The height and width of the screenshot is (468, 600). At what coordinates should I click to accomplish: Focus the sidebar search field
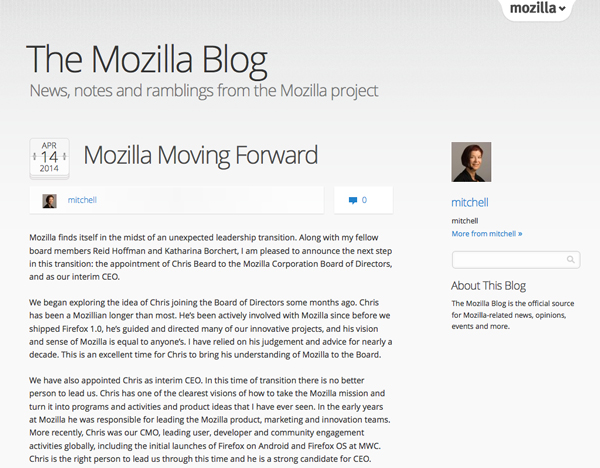tap(510, 260)
